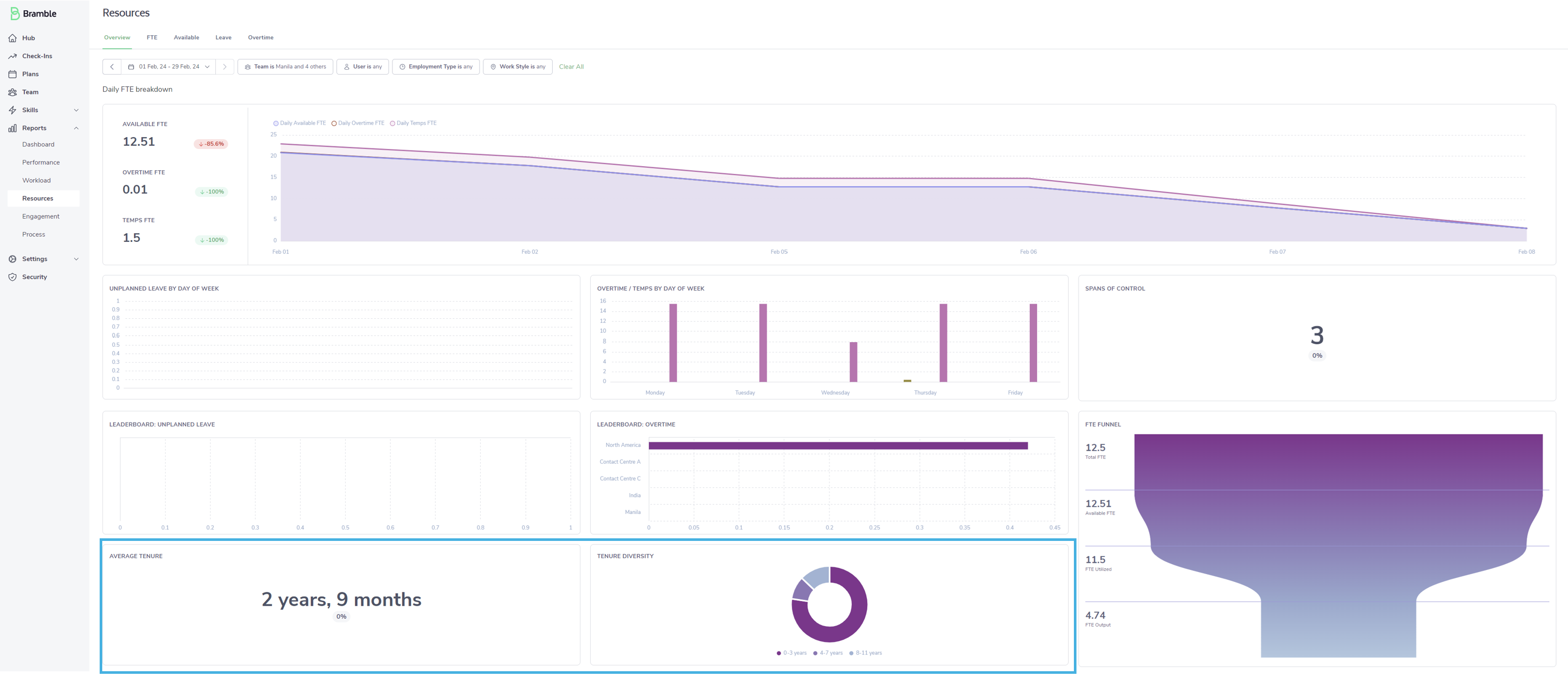Image resolution: width=1568 pixels, height=679 pixels.
Task: Switch to the Overtime tab
Action: (261, 38)
